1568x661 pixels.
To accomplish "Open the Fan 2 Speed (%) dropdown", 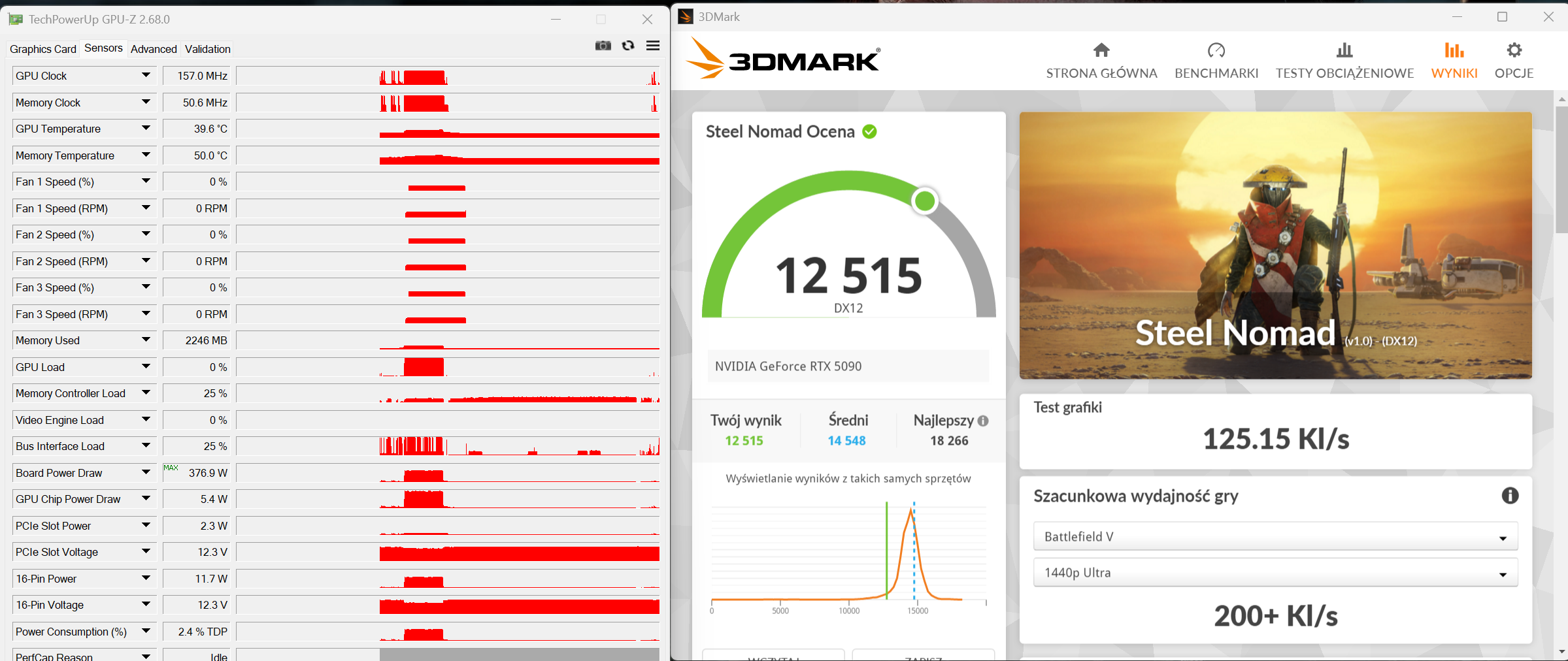I will click(146, 234).
